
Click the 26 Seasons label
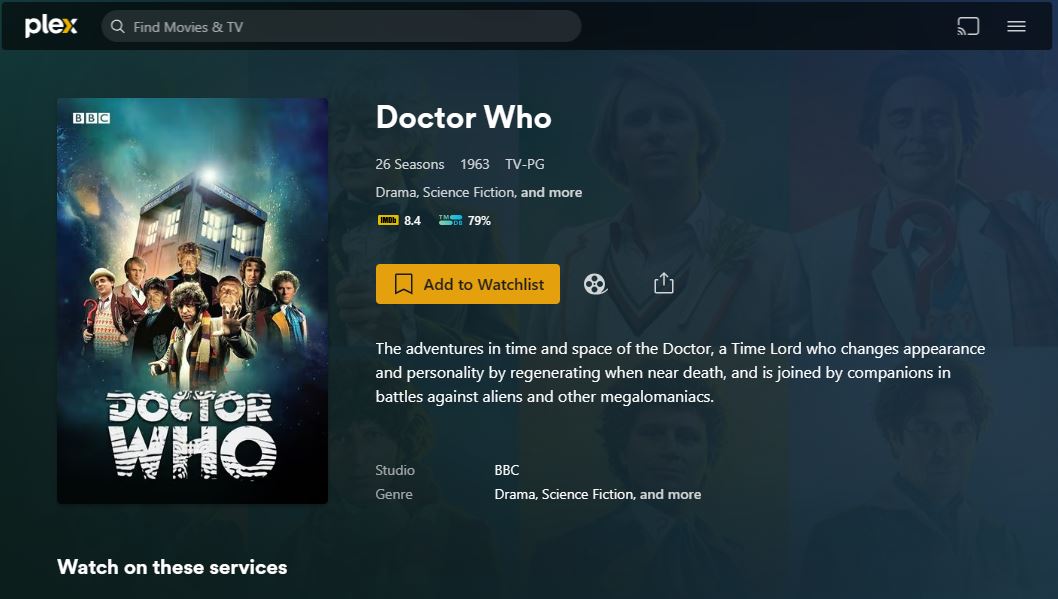point(410,164)
